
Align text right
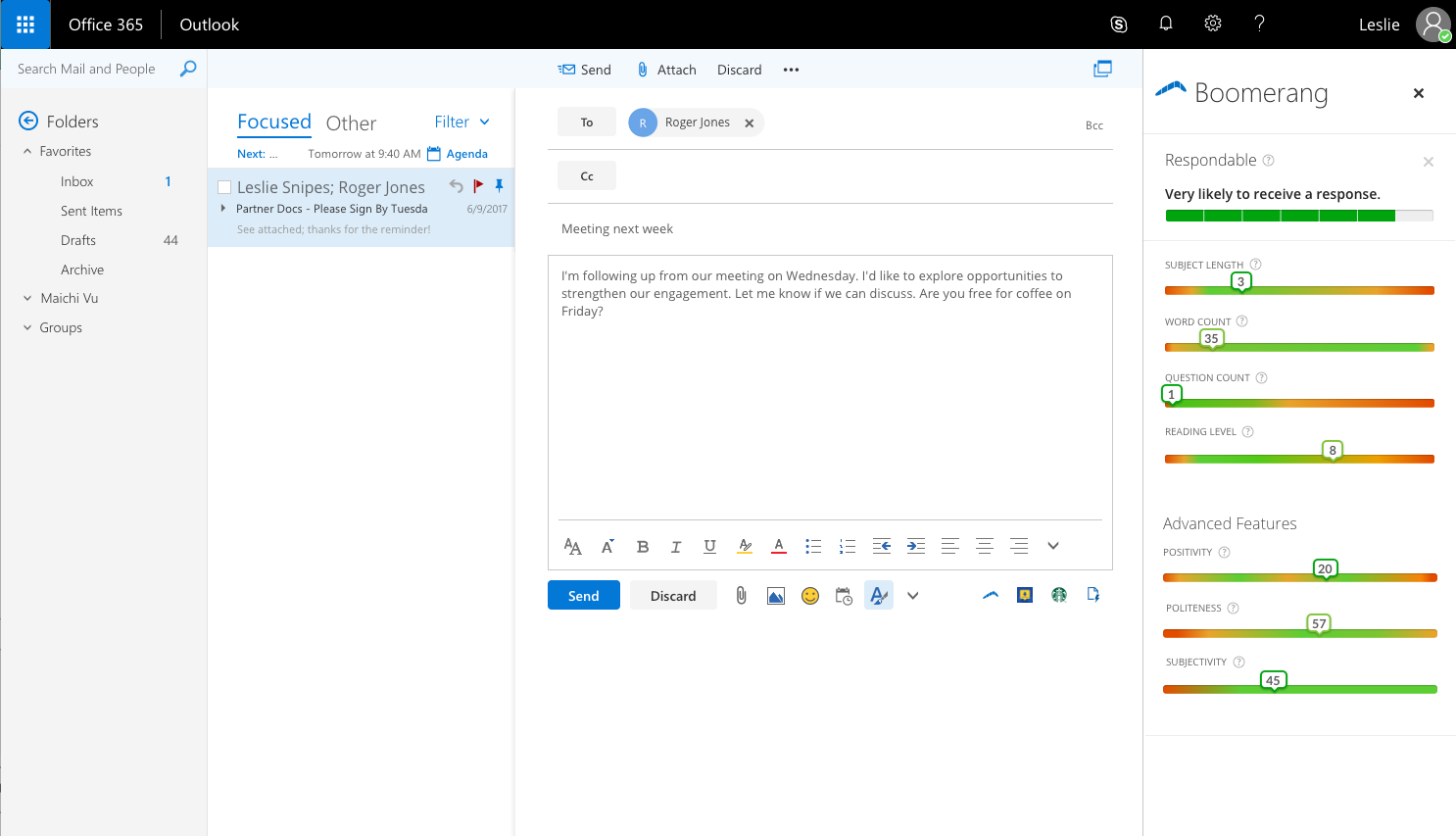coord(1019,546)
